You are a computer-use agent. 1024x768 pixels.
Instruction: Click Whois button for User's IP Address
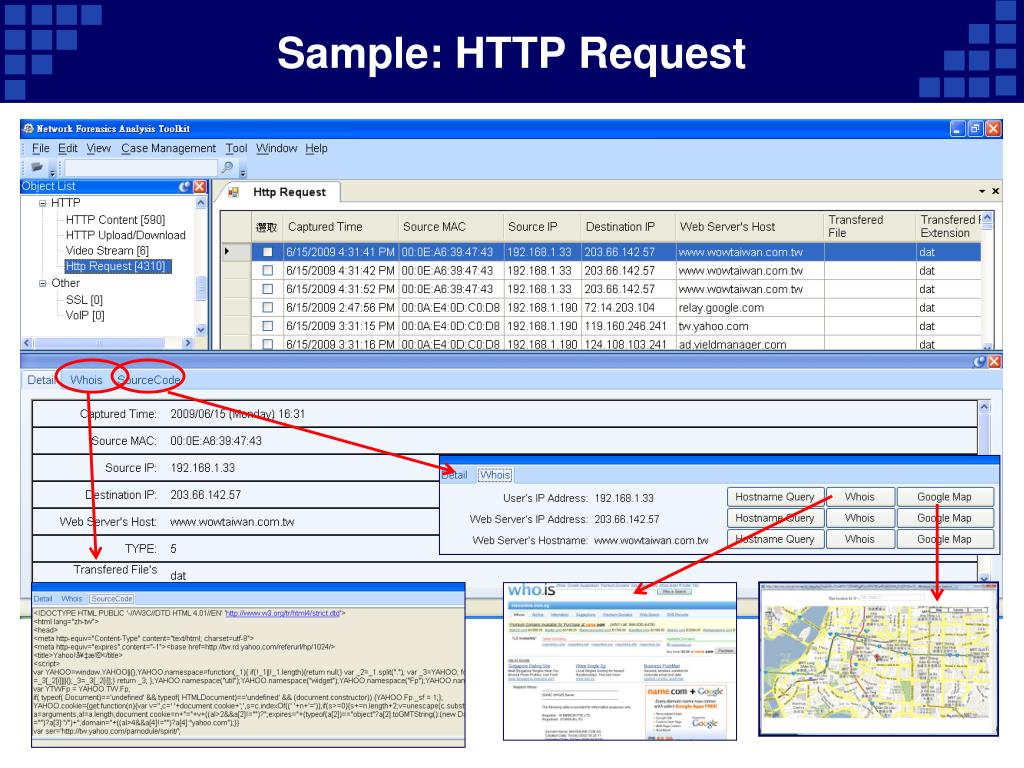pos(859,497)
